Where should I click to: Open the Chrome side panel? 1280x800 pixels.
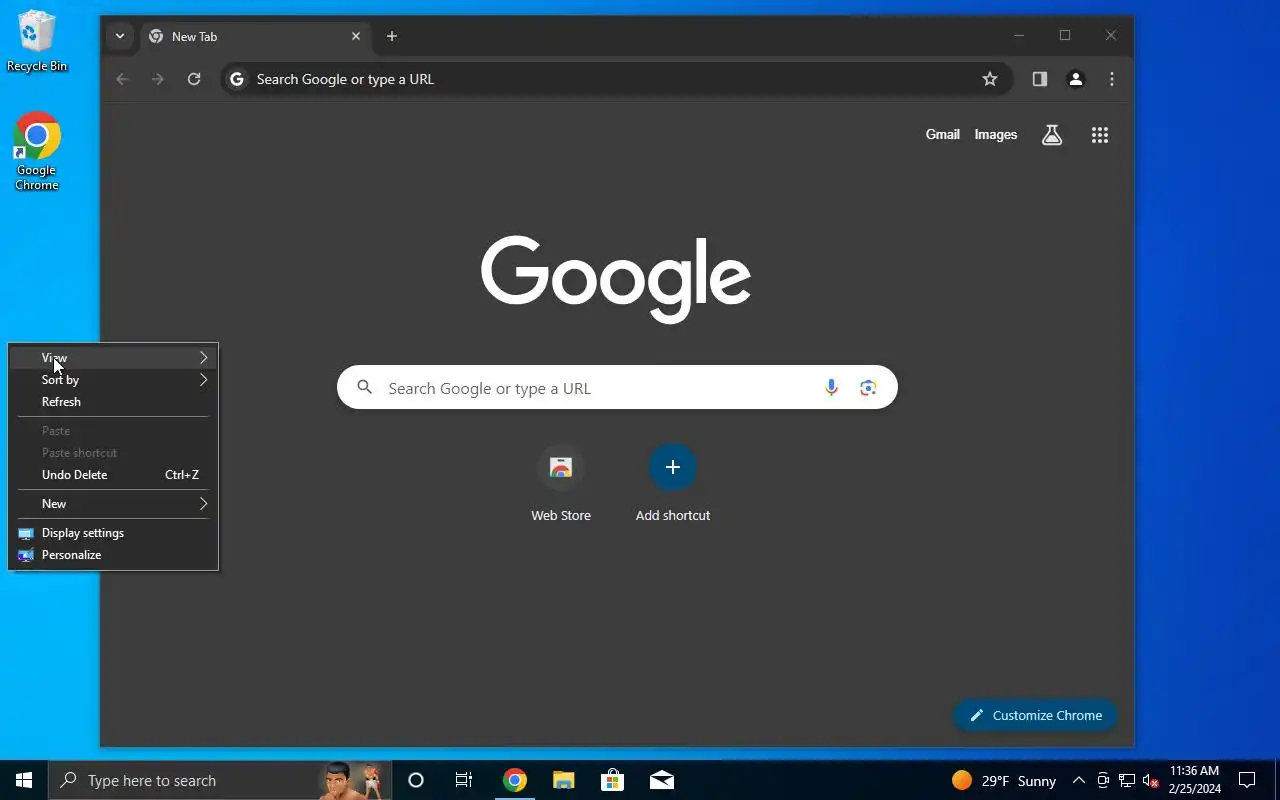[1040, 79]
